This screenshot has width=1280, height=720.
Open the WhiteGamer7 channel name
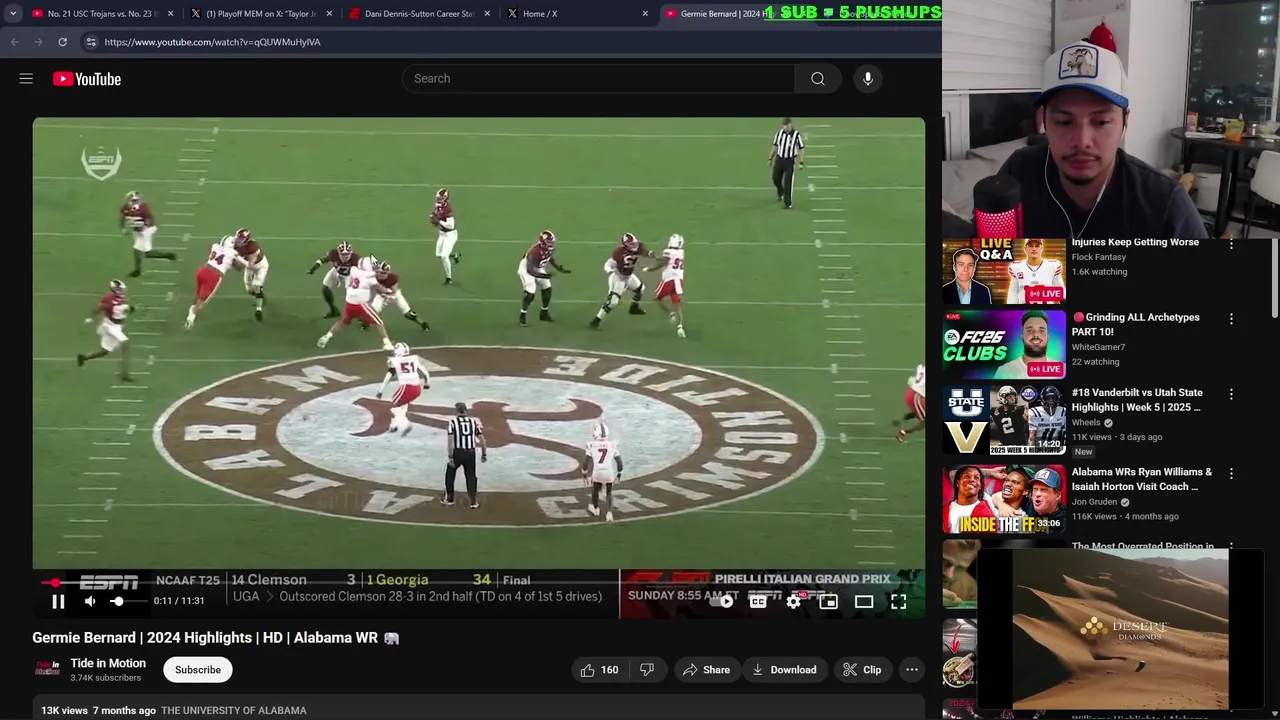[x=1098, y=347]
